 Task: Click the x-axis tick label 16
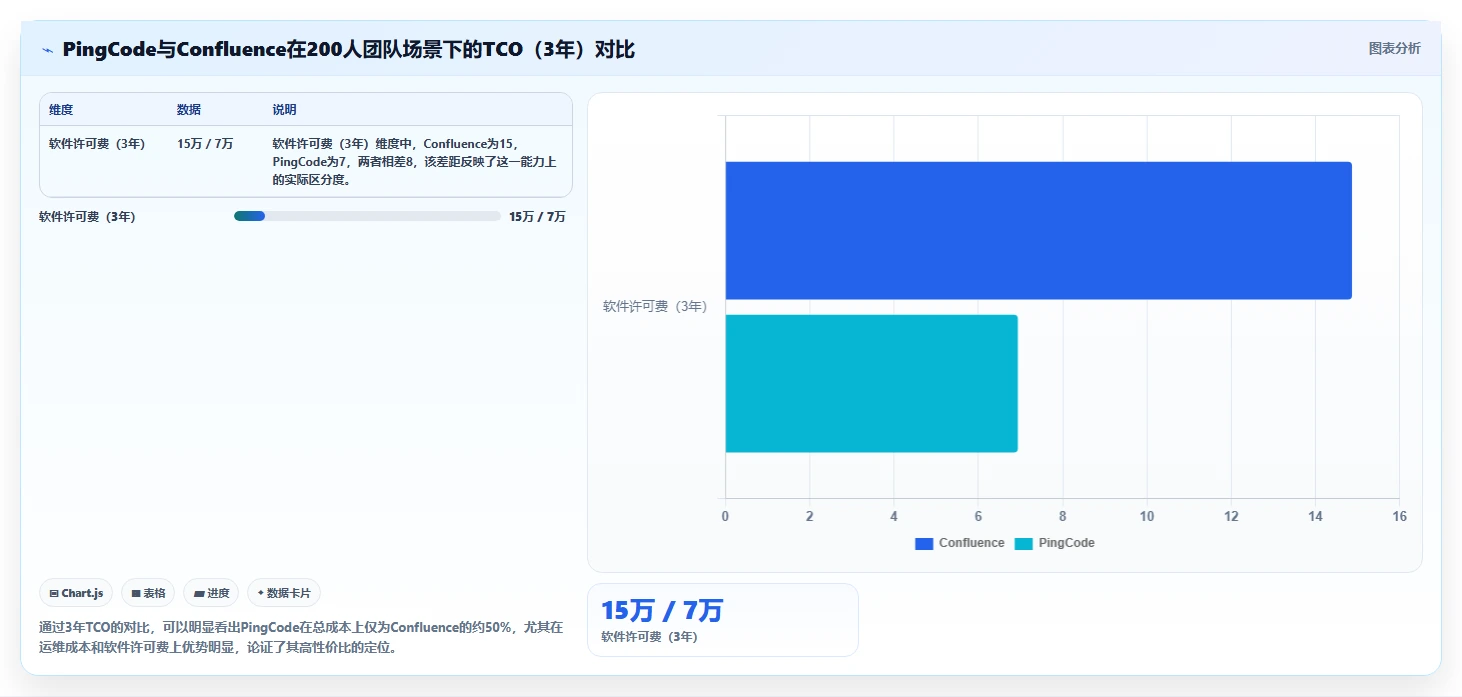(x=1399, y=516)
